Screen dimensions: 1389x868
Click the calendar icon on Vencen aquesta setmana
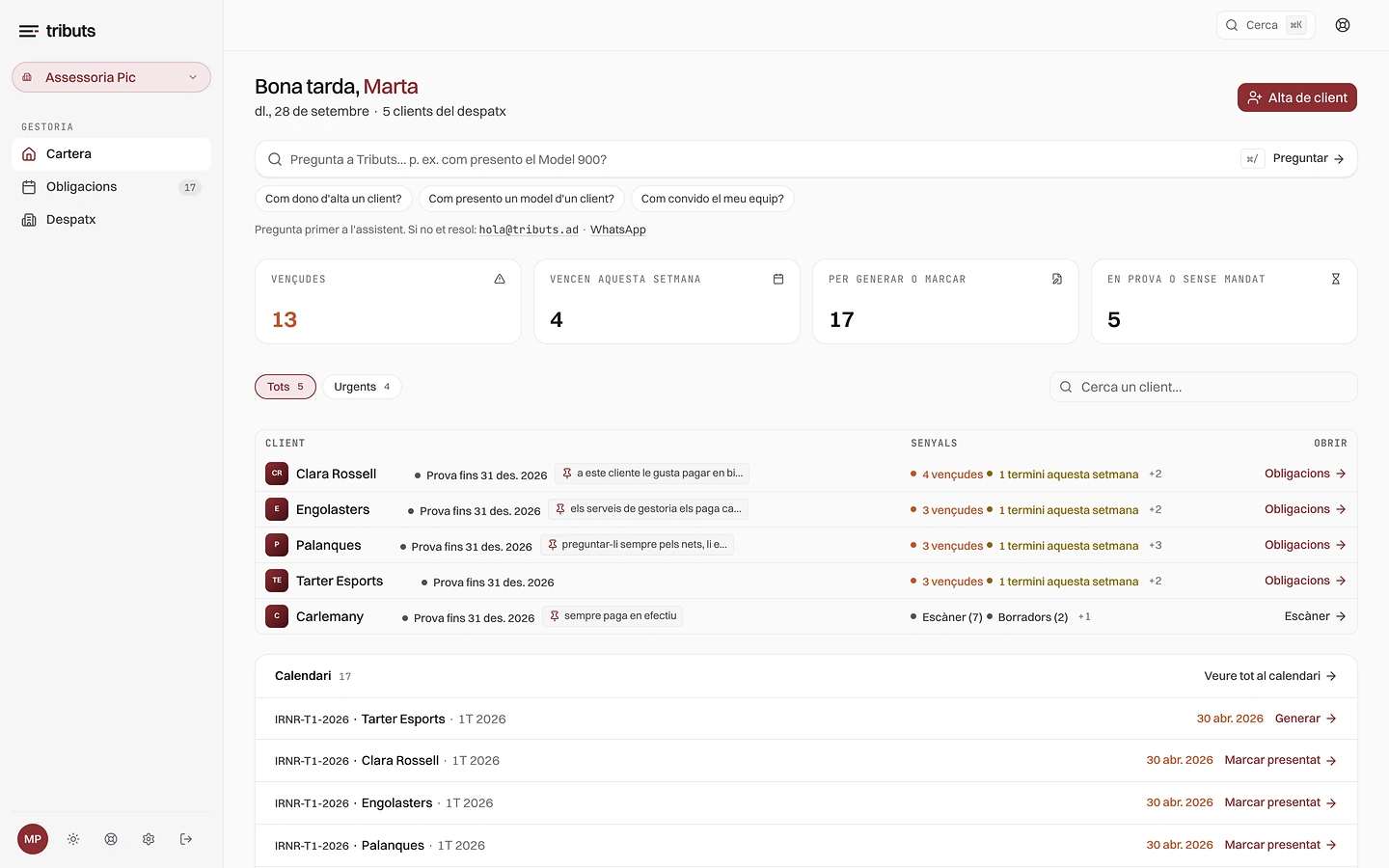[x=778, y=279]
